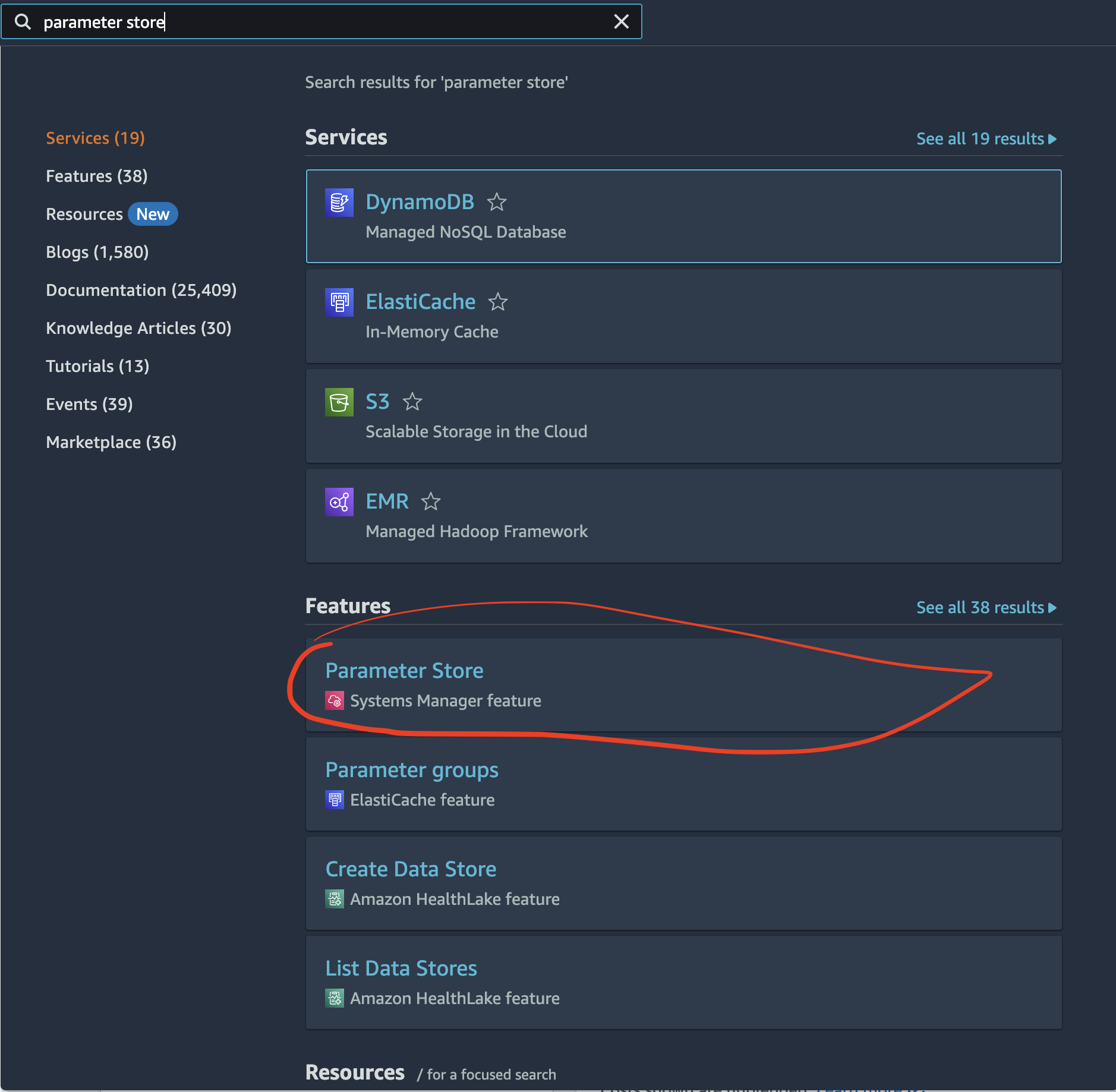Favorite DynamoDB with the star
The image size is (1116, 1092).
pos(497,203)
